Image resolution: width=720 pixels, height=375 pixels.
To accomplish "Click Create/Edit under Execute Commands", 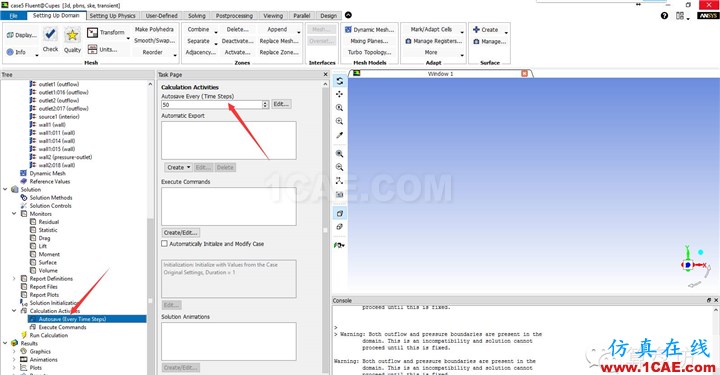I will (180, 233).
